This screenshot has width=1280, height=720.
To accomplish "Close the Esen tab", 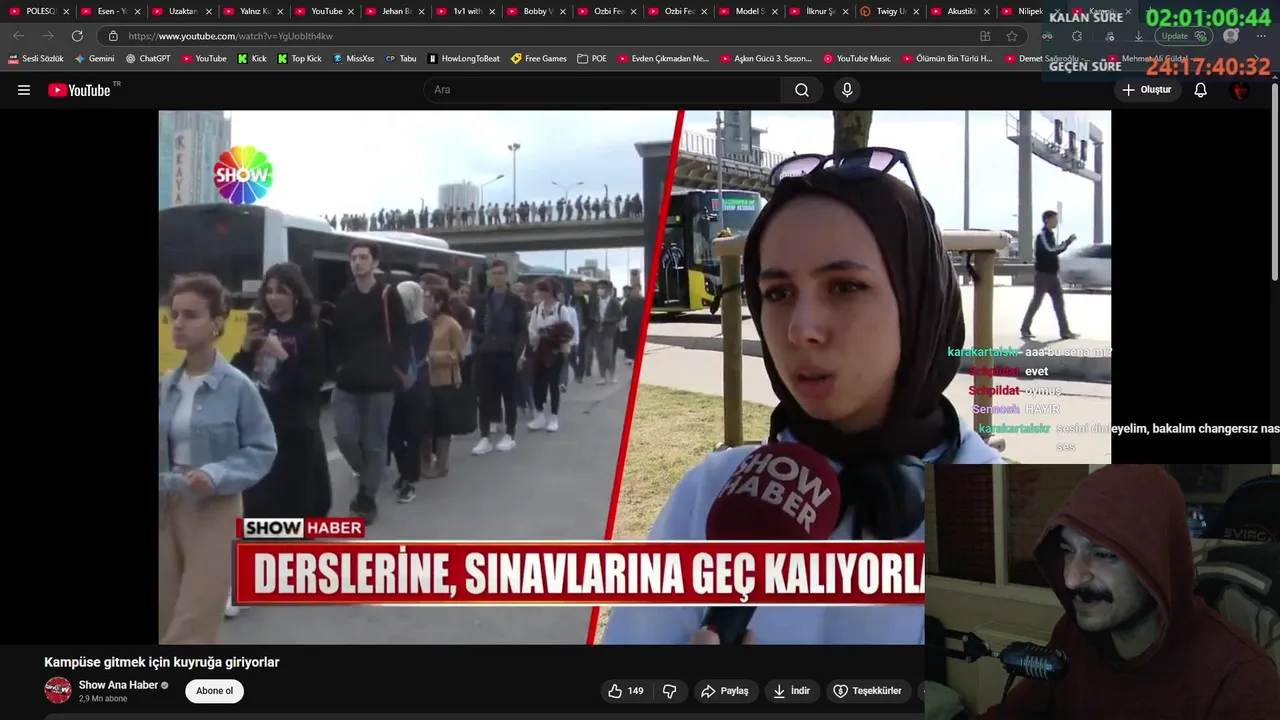I will (x=137, y=11).
